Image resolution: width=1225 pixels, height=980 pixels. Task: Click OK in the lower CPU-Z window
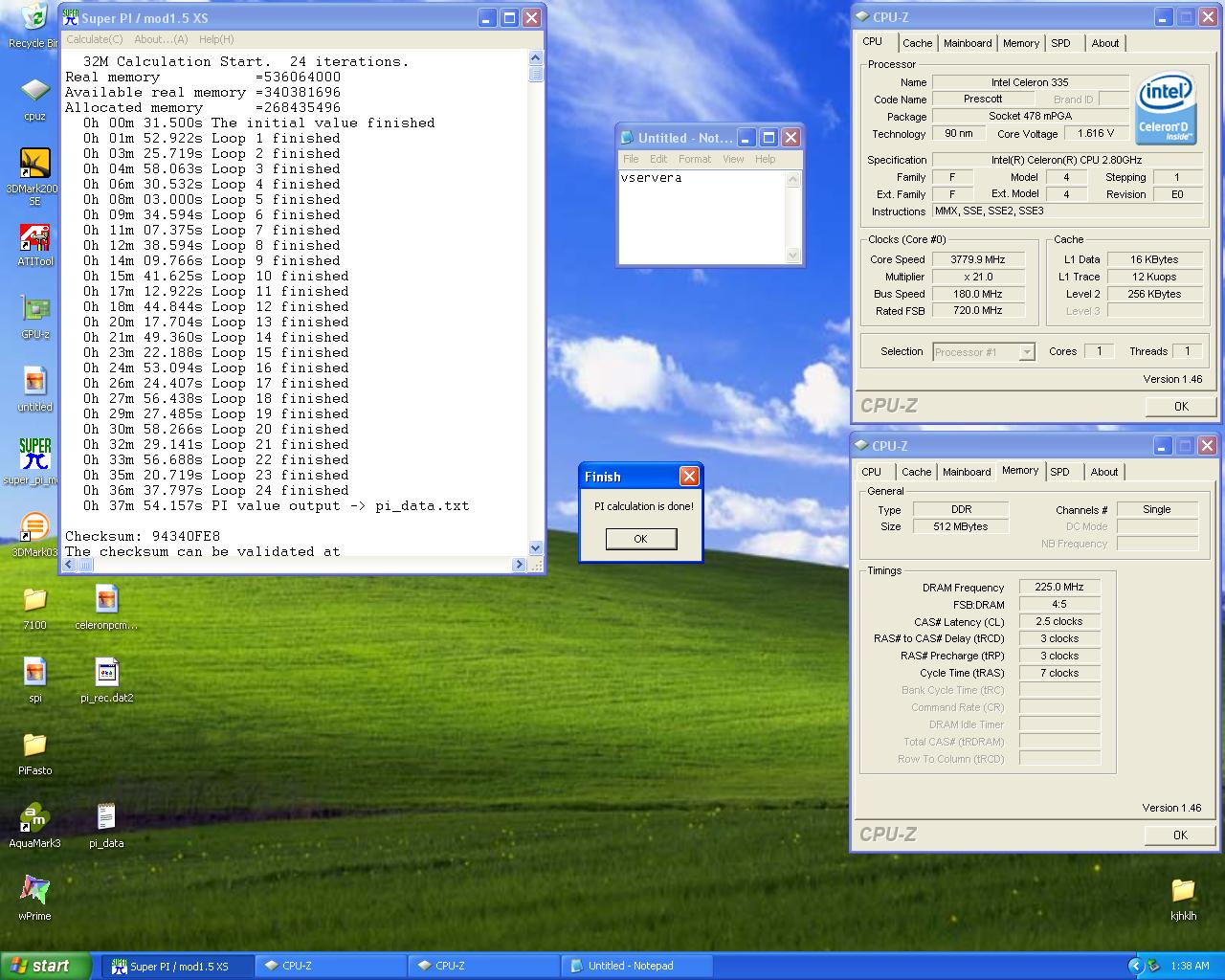click(x=1180, y=835)
